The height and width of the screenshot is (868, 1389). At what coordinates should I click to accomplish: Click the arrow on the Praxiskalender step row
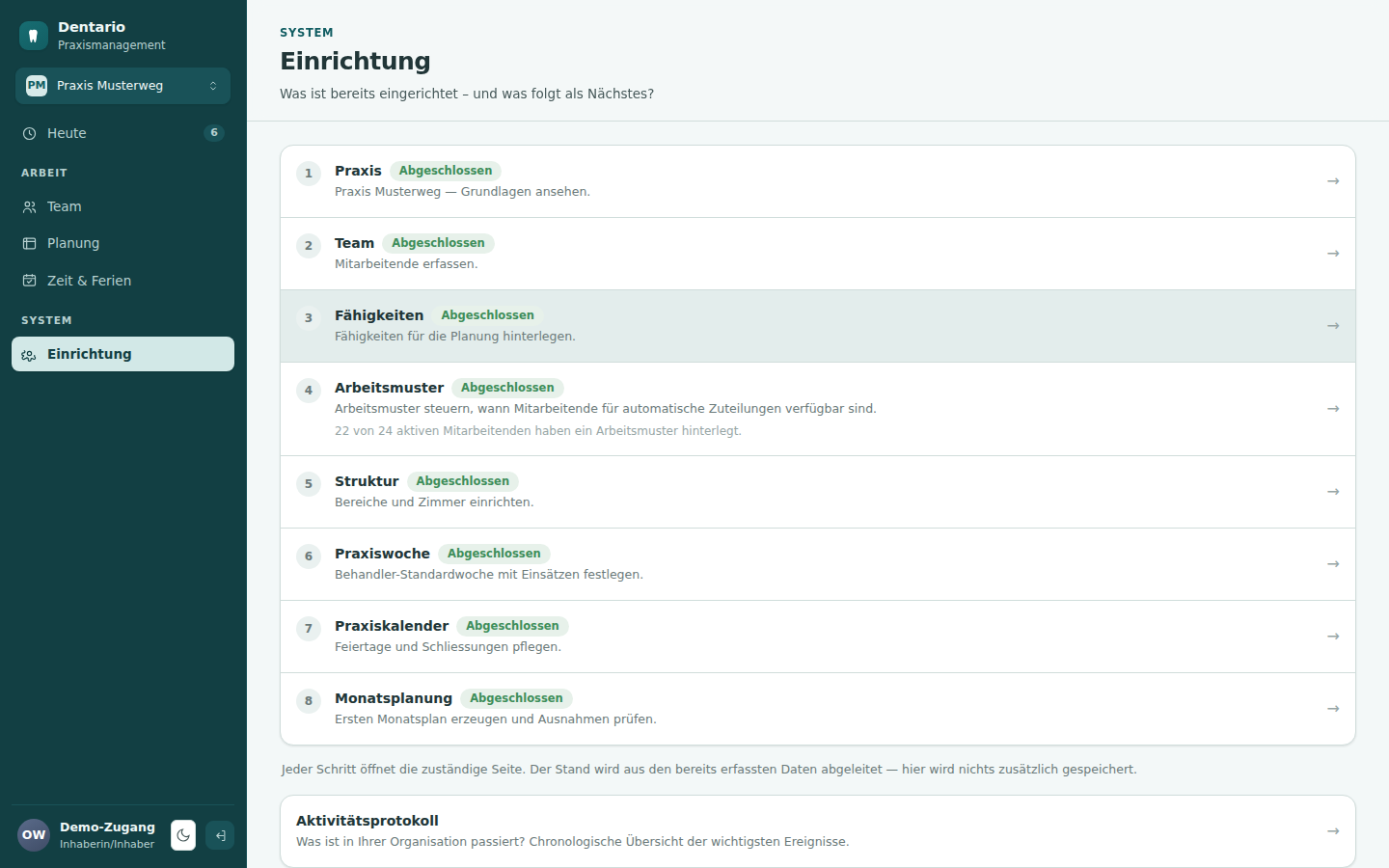pyautogui.click(x=1333, y=637)
